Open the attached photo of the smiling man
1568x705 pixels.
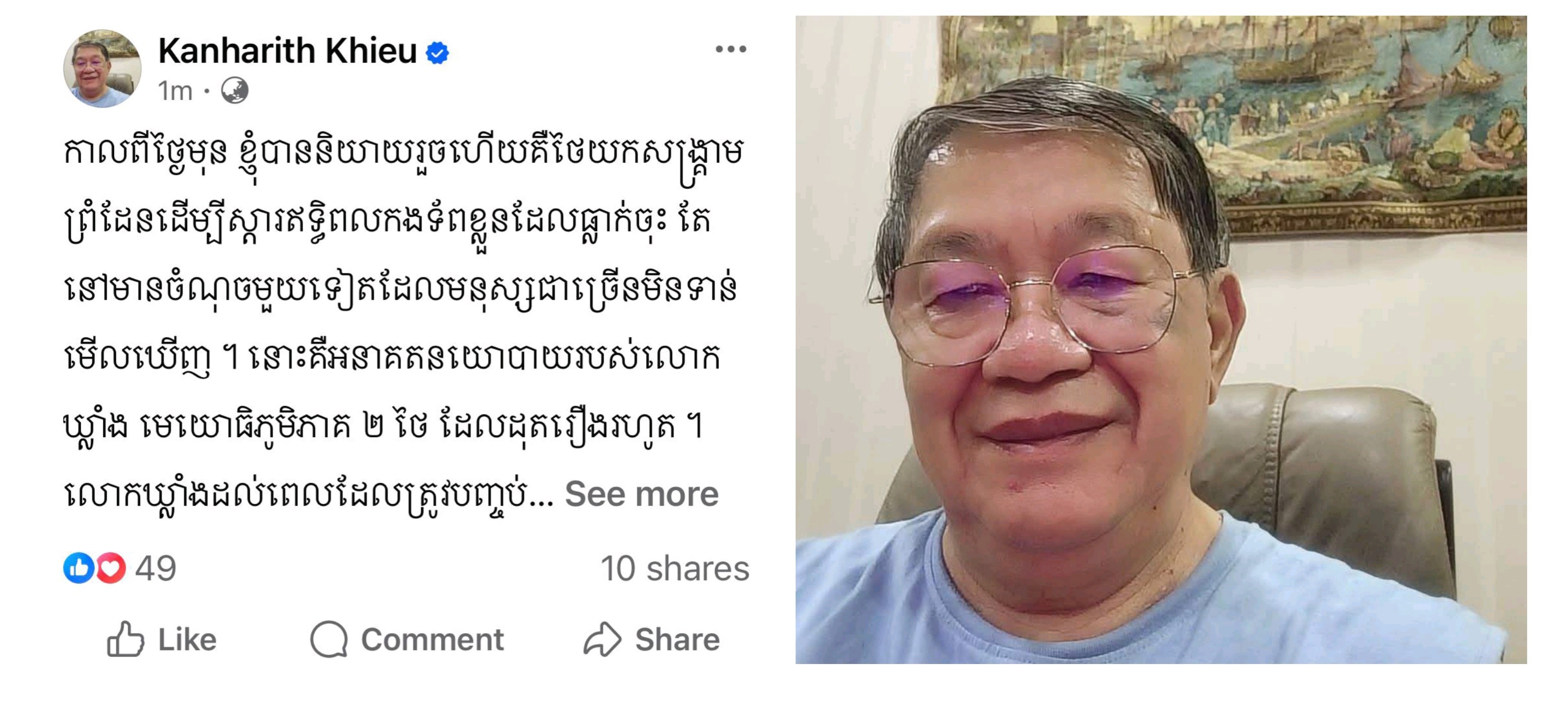tap(1161, 340)
